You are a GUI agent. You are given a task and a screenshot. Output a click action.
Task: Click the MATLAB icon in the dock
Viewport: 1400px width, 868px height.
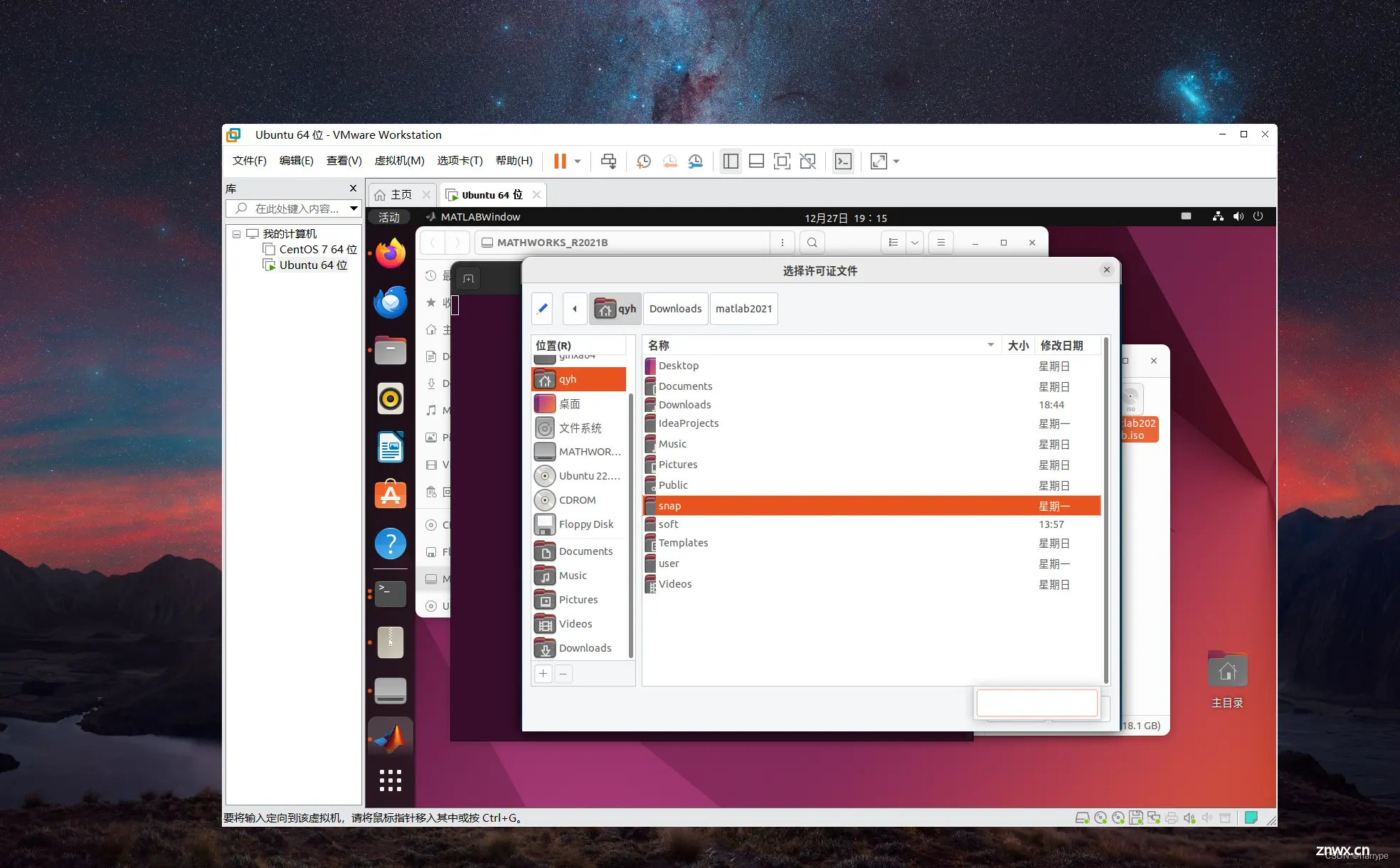coord(391,738)
